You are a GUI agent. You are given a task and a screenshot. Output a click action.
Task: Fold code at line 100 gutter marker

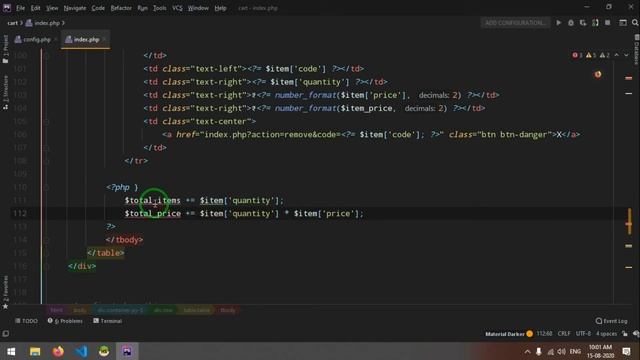coord(46,55)
